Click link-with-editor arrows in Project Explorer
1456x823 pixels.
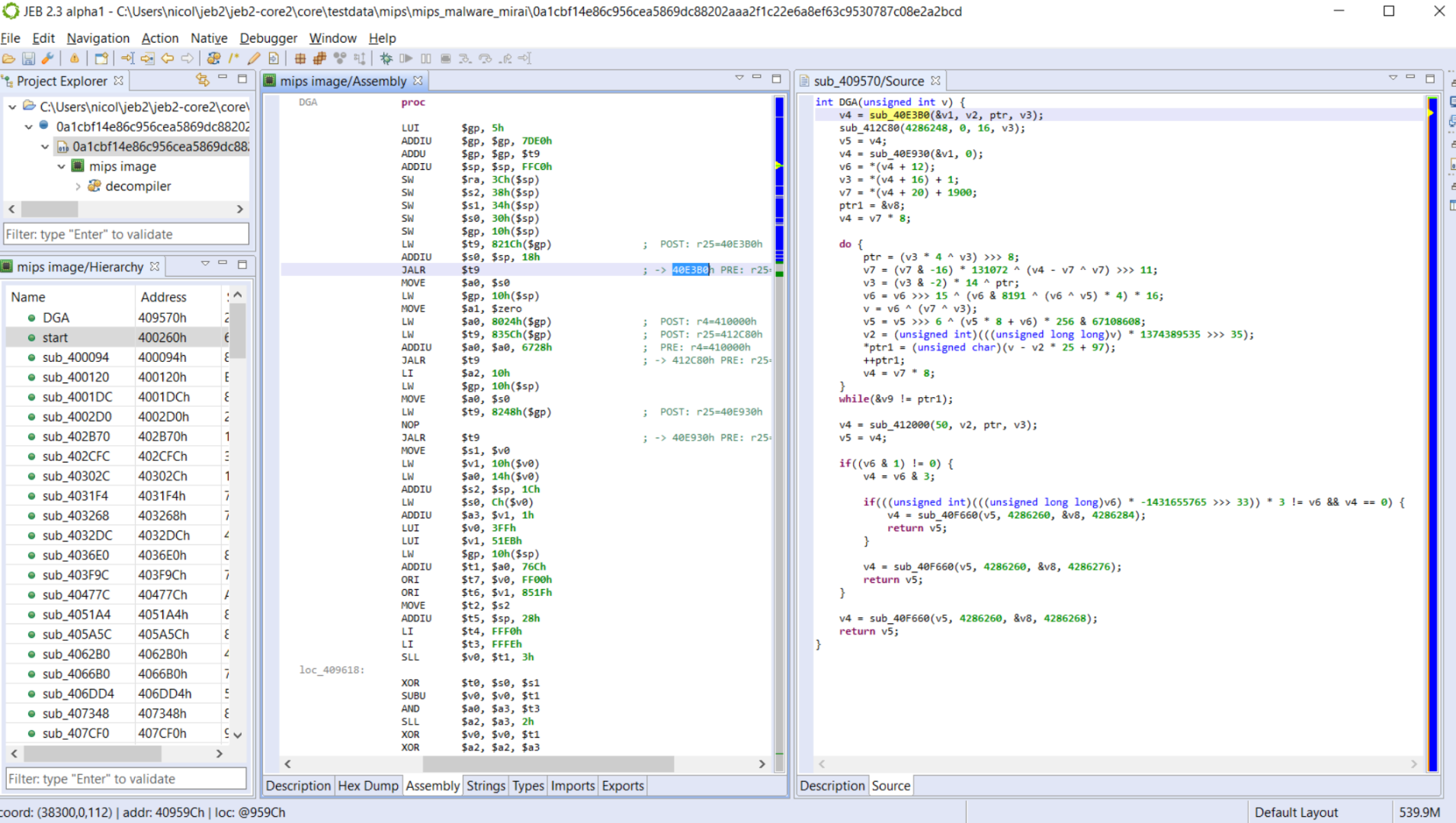pyautogui.click(x=202, y=79)
